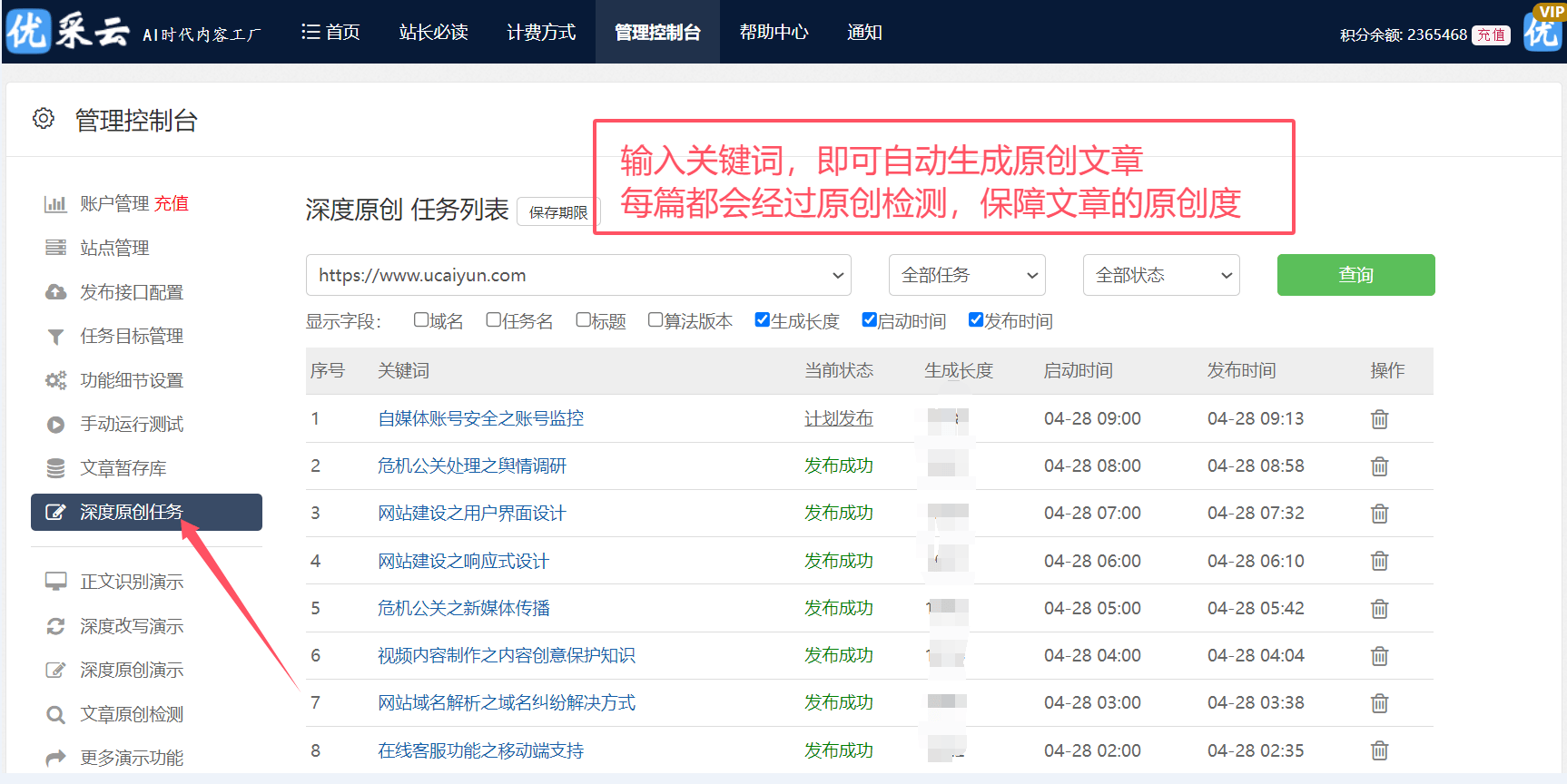
Task: Click the funnel icon for 任务目标管理
Action: (55, 337)
